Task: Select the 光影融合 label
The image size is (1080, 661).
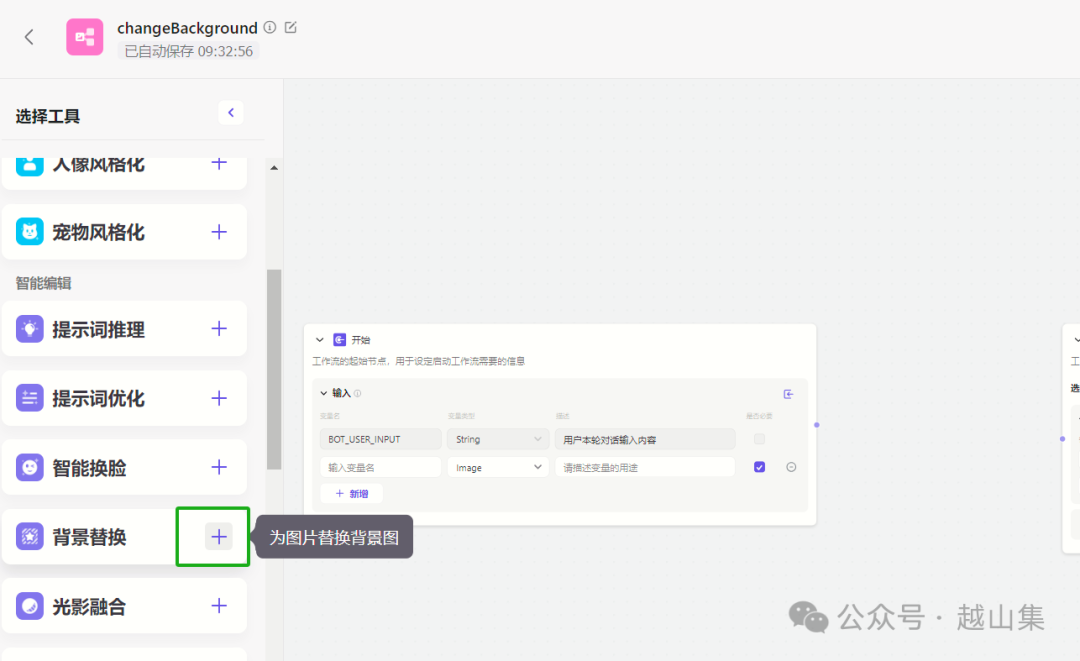Action: click(90, 607)
